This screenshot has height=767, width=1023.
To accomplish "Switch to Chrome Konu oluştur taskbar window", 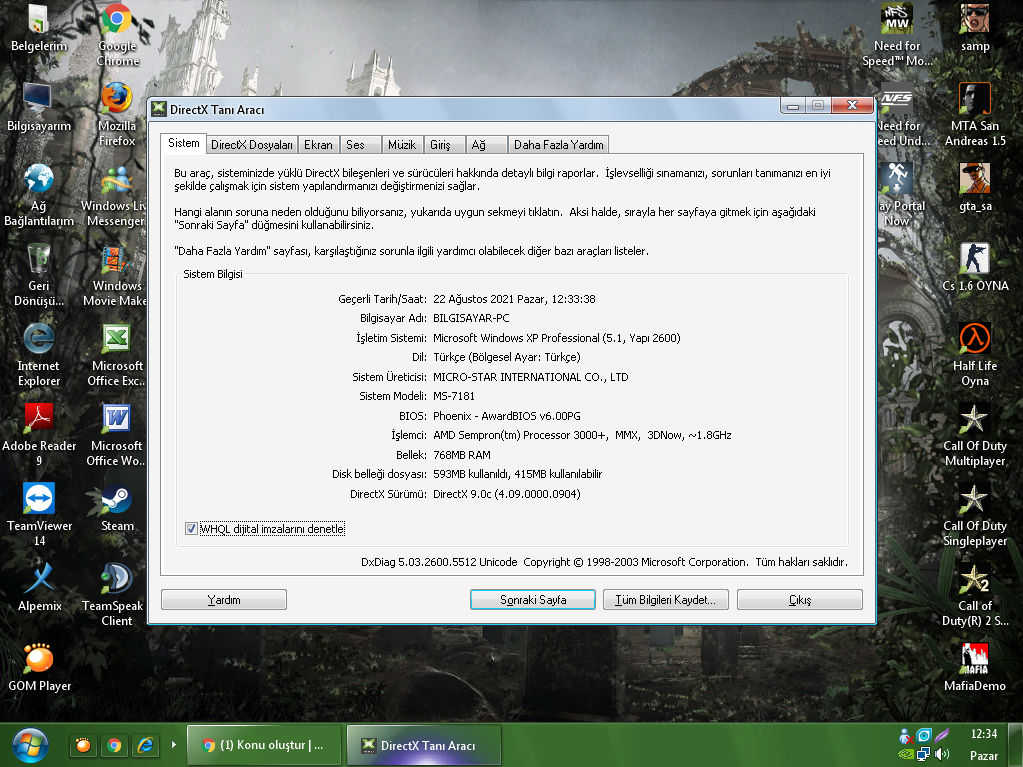I will coord(264,745).
